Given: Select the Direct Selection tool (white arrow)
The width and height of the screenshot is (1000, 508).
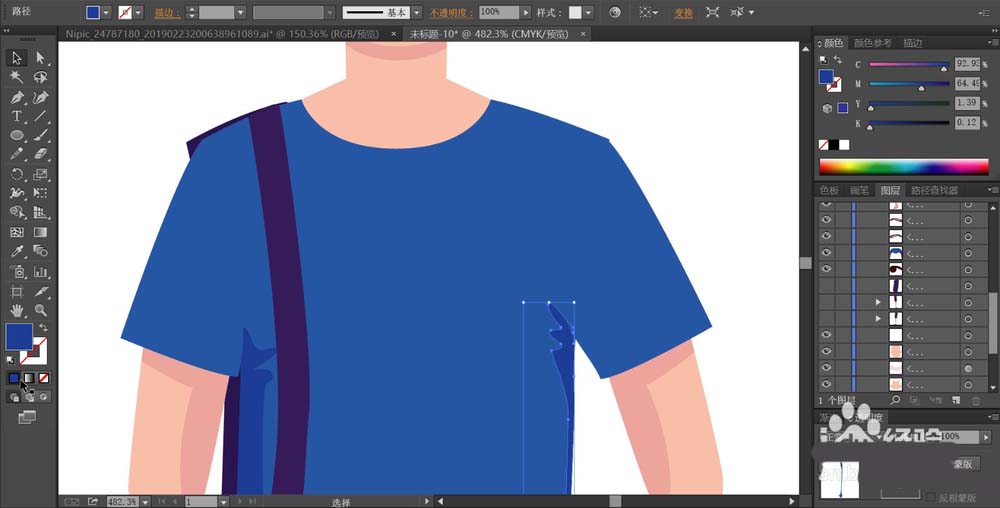Looking at the screenshot, I should (40, 58).
